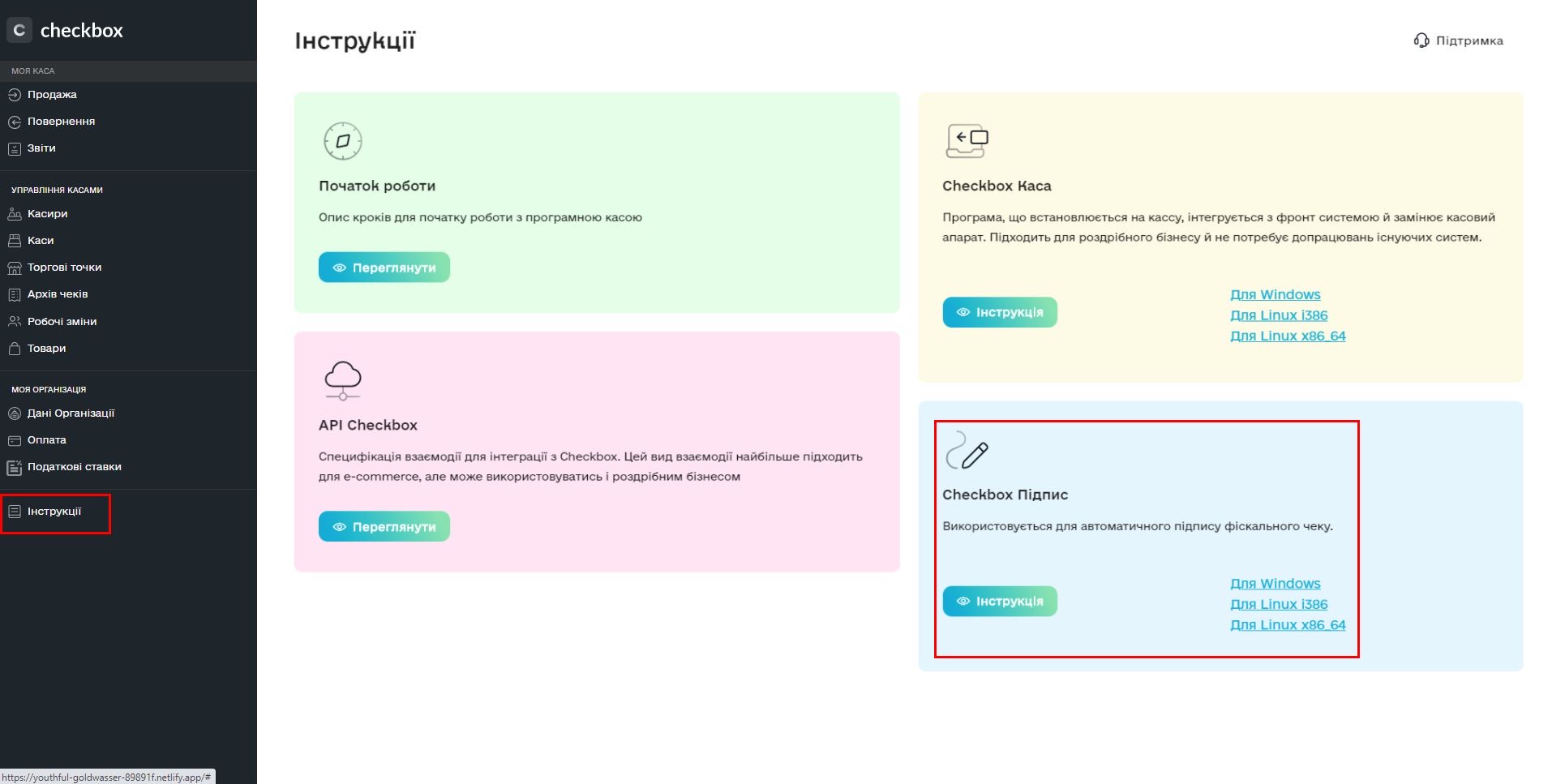Click the Торгові точки shop icon
Viewport: 1552px width, 784px height.
pos(15,268)
